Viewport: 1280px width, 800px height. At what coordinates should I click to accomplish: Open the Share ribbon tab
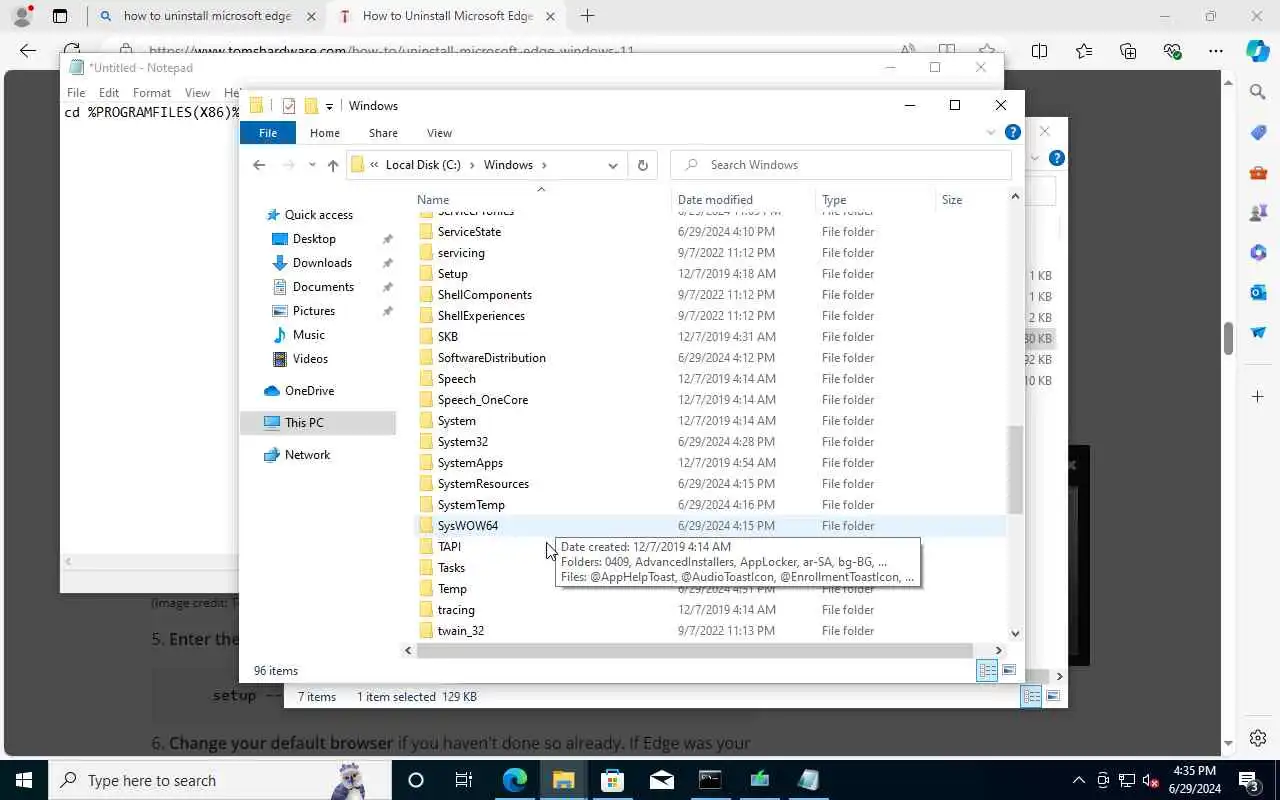coord(383,133)
